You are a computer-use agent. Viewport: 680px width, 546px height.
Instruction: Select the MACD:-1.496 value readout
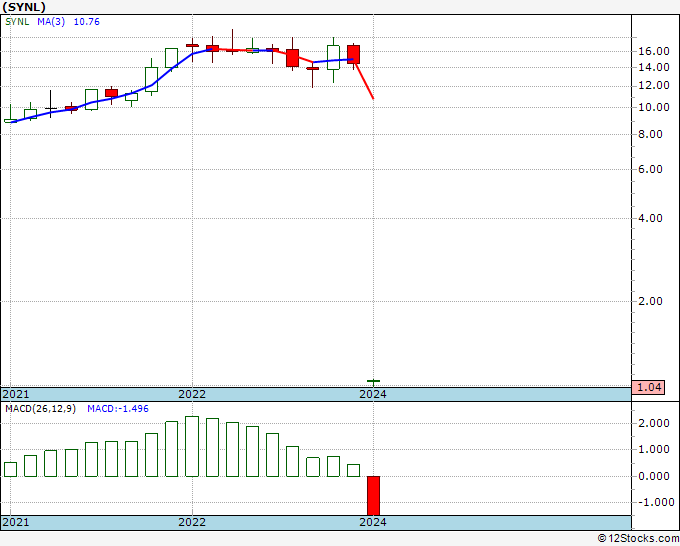[x=118, y=409]
